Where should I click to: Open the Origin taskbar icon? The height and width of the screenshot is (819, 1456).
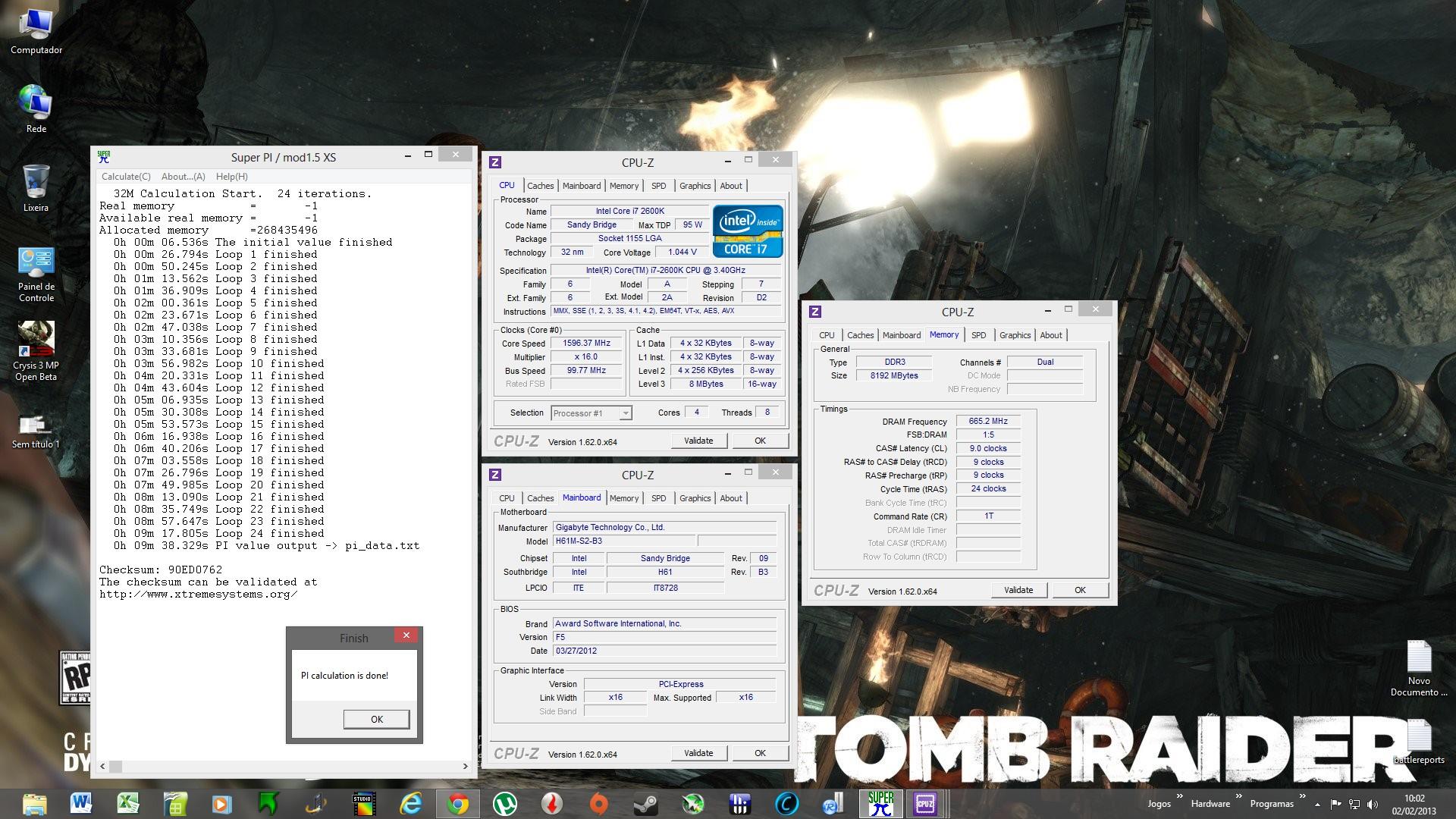598,804
